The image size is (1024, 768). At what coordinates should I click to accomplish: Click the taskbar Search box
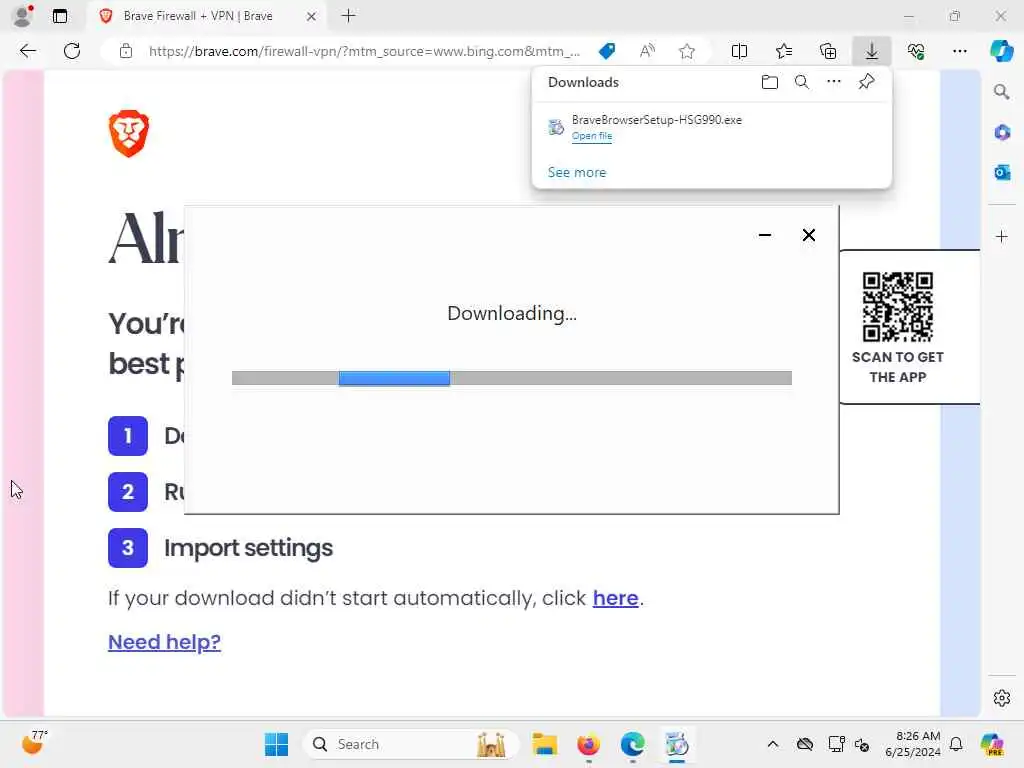(x=411, y=744)
